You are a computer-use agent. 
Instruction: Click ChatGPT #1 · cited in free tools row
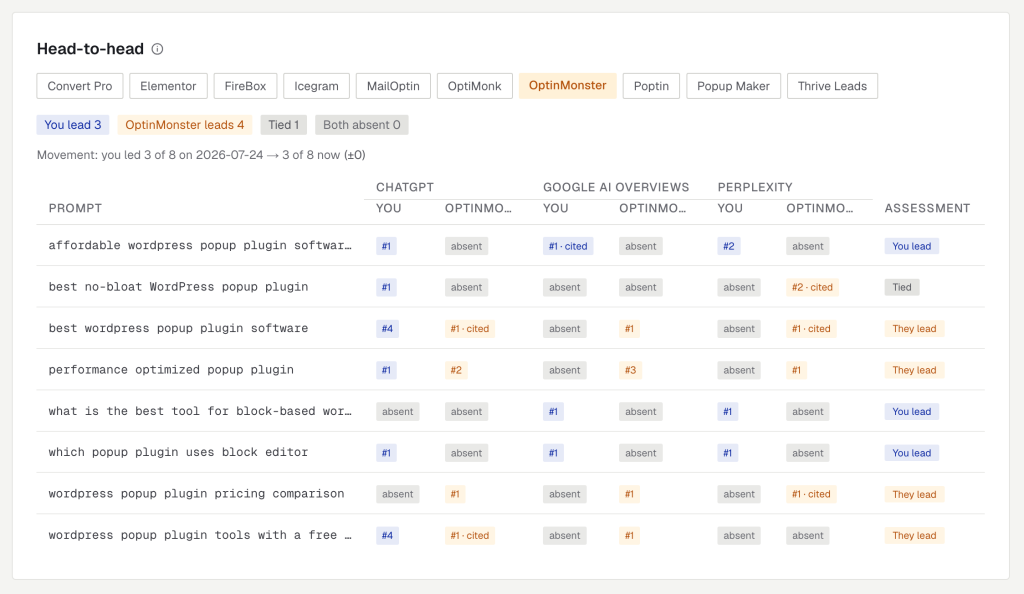(x=470, y=536)
